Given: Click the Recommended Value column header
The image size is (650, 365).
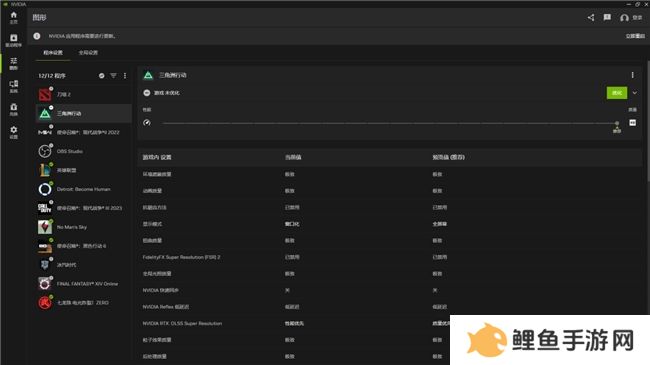Looking at the screenshot, I should [449, 157].
